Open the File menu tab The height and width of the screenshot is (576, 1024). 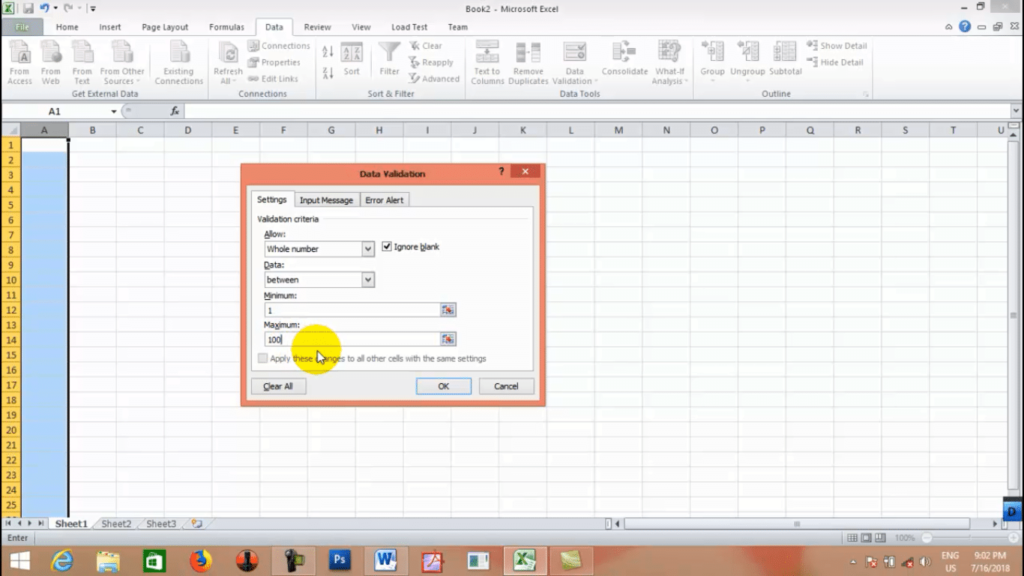[x=22, y=27]
